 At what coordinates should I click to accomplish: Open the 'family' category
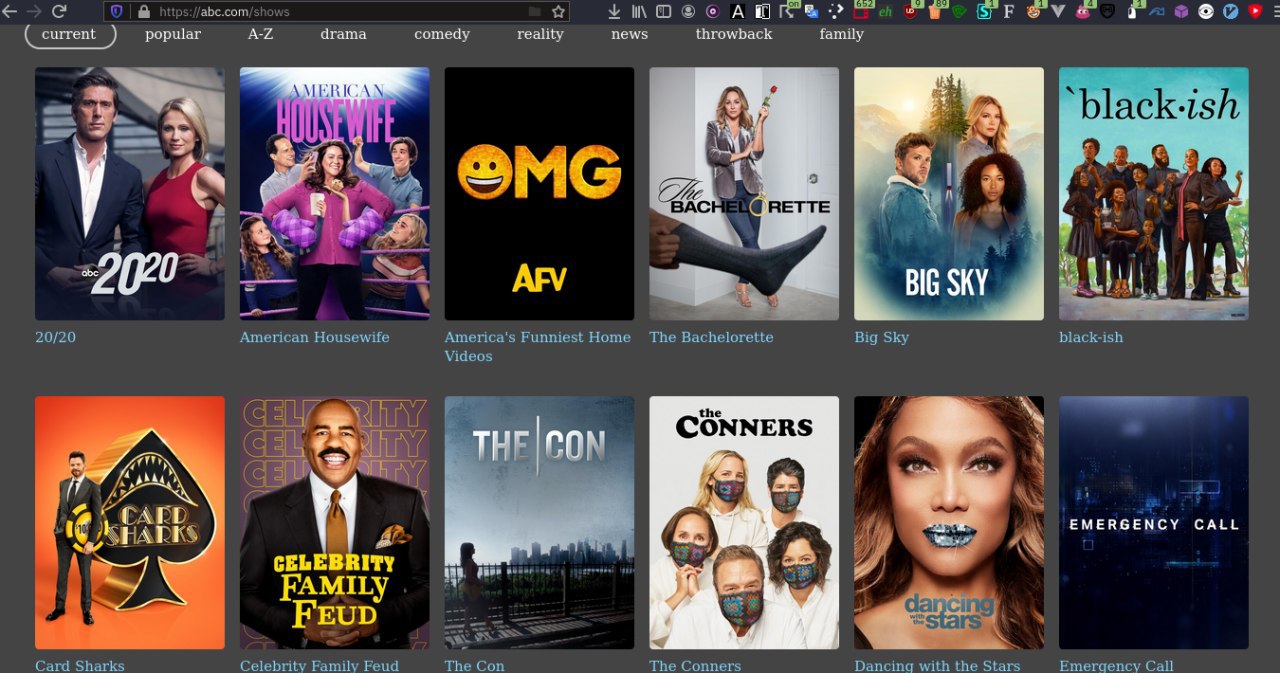click(x=841, y=34)
